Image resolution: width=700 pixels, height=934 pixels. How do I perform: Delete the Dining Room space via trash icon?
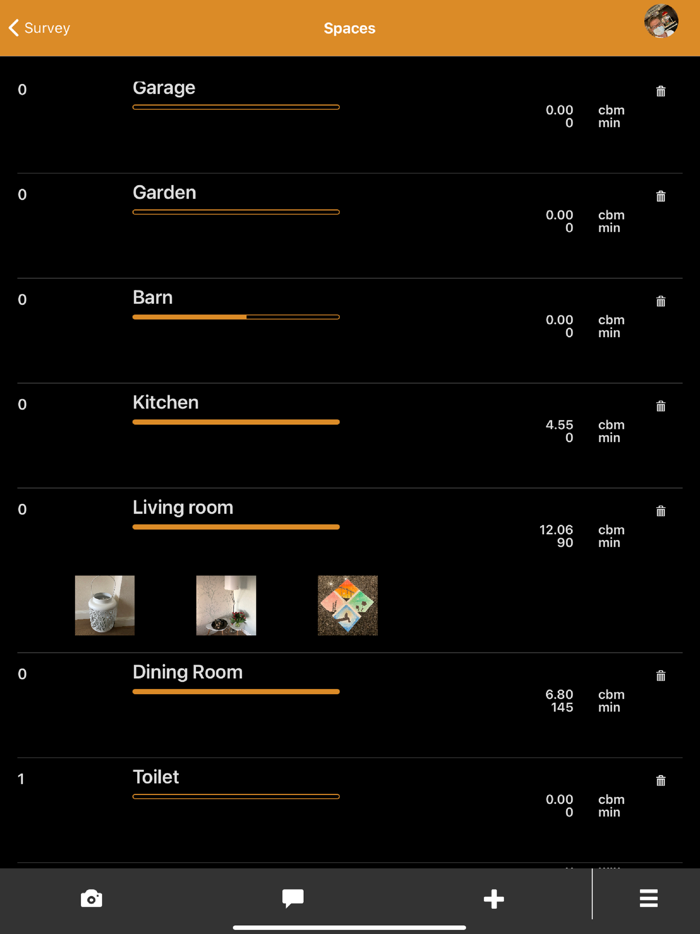point(660,675)
